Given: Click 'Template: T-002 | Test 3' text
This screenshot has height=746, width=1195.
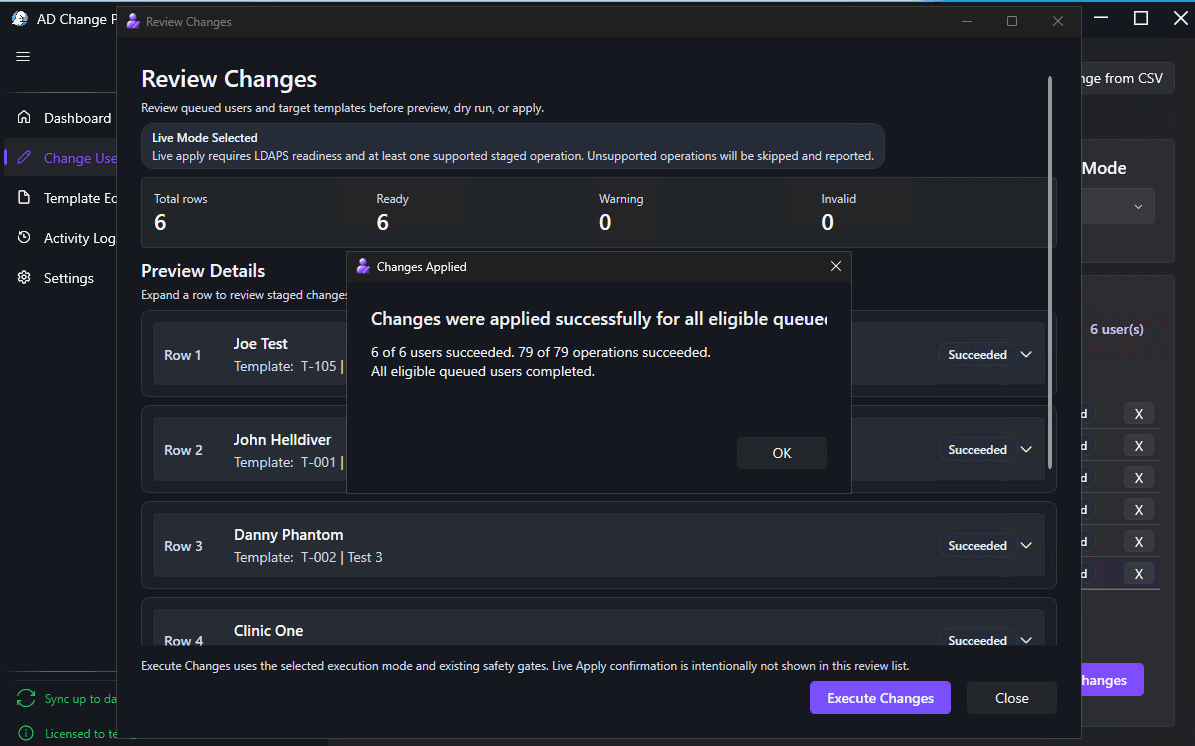Looking at the screenshot, I should (x=308, y=557).
